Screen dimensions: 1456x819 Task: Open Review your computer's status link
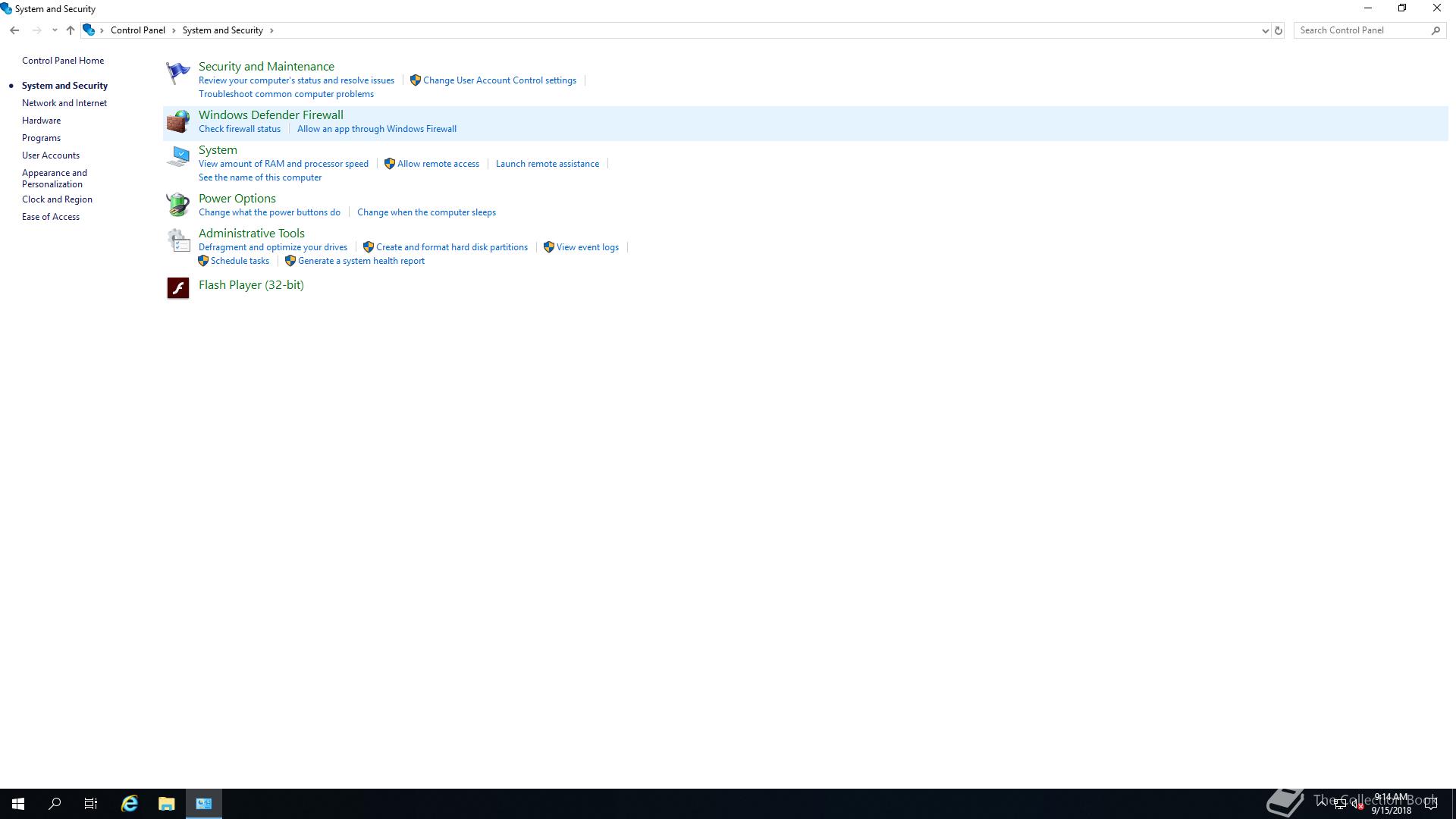click(297, 80)
